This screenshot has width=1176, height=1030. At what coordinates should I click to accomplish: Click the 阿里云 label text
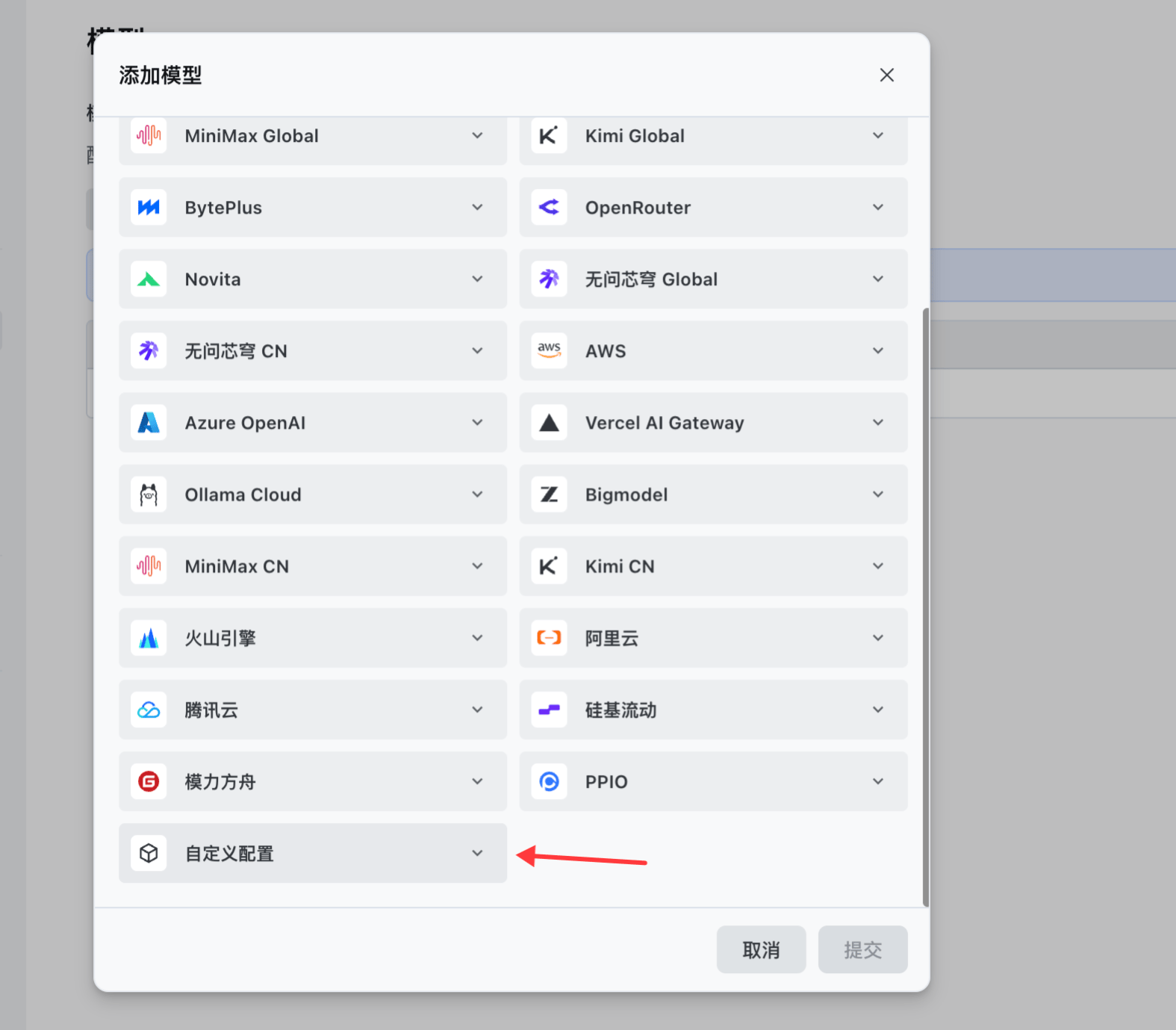click(612, 638)
